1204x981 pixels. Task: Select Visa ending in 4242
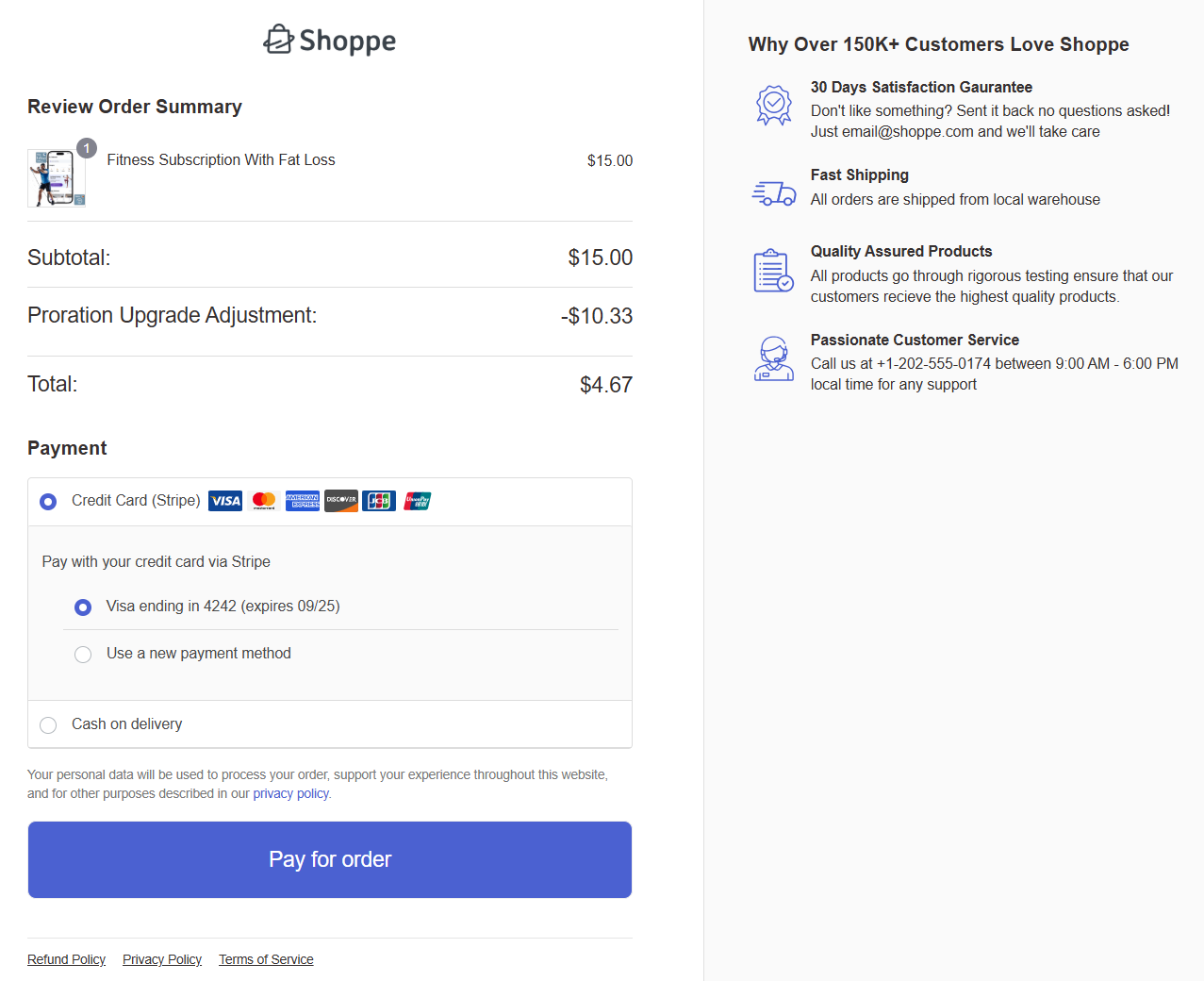(x=82, y=607)
